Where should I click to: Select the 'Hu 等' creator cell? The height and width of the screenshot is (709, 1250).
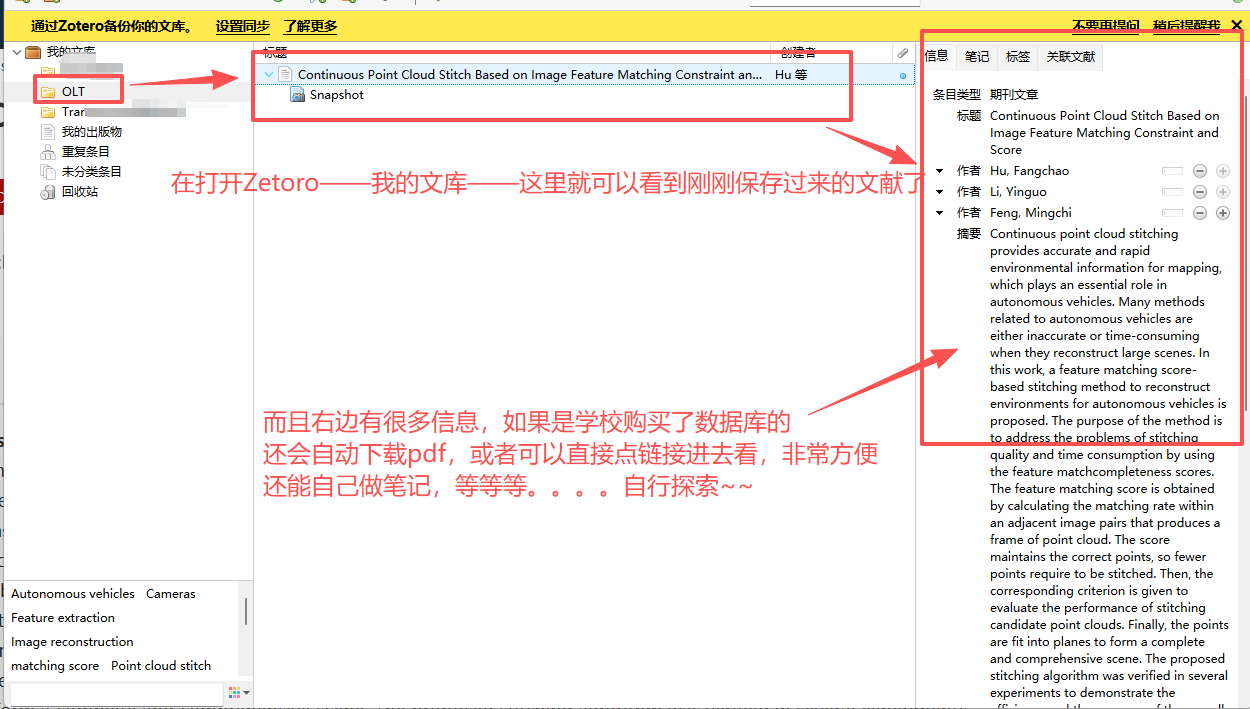791,74
